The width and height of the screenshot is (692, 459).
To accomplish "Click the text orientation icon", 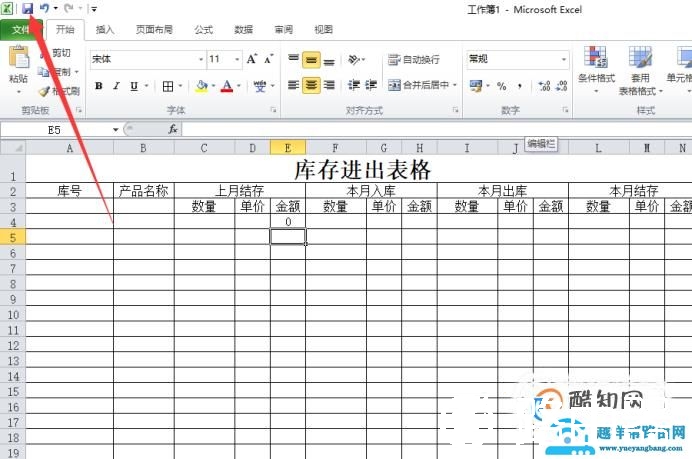I will click(x=354, y=59).
